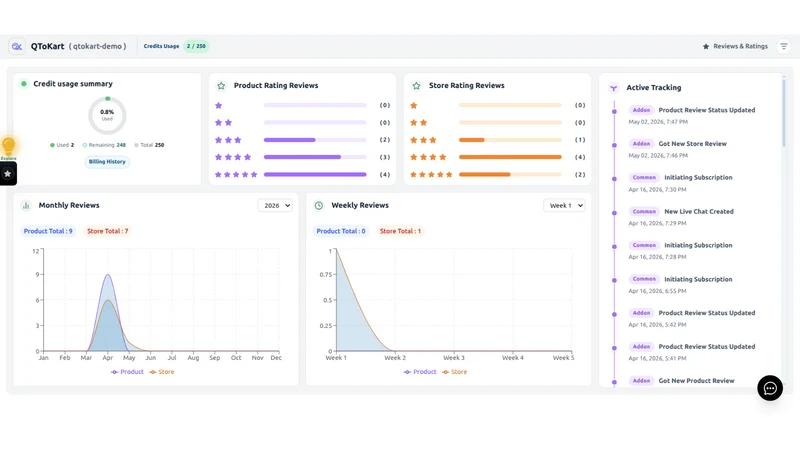Click the qtokart-demo store name text
Viewport: 800px width, 450px height.
pyautogui.click(x=97, y=46)
